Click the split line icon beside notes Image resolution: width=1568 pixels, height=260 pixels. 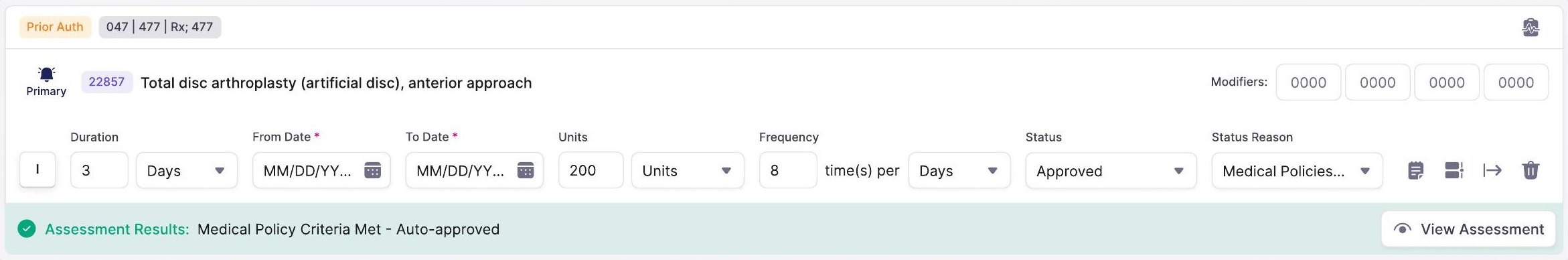1454,170
